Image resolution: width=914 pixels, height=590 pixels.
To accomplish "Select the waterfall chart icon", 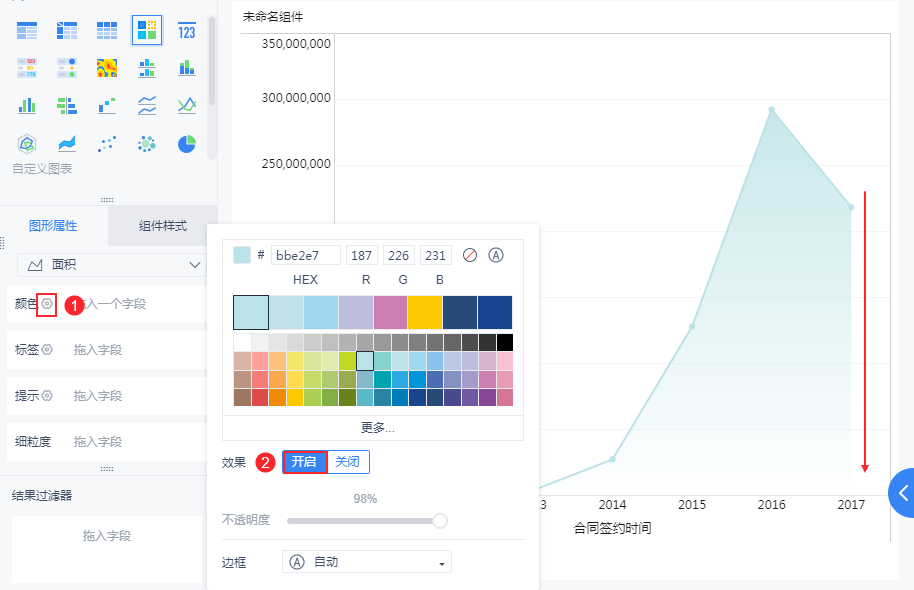I will (x=107, y=106).
